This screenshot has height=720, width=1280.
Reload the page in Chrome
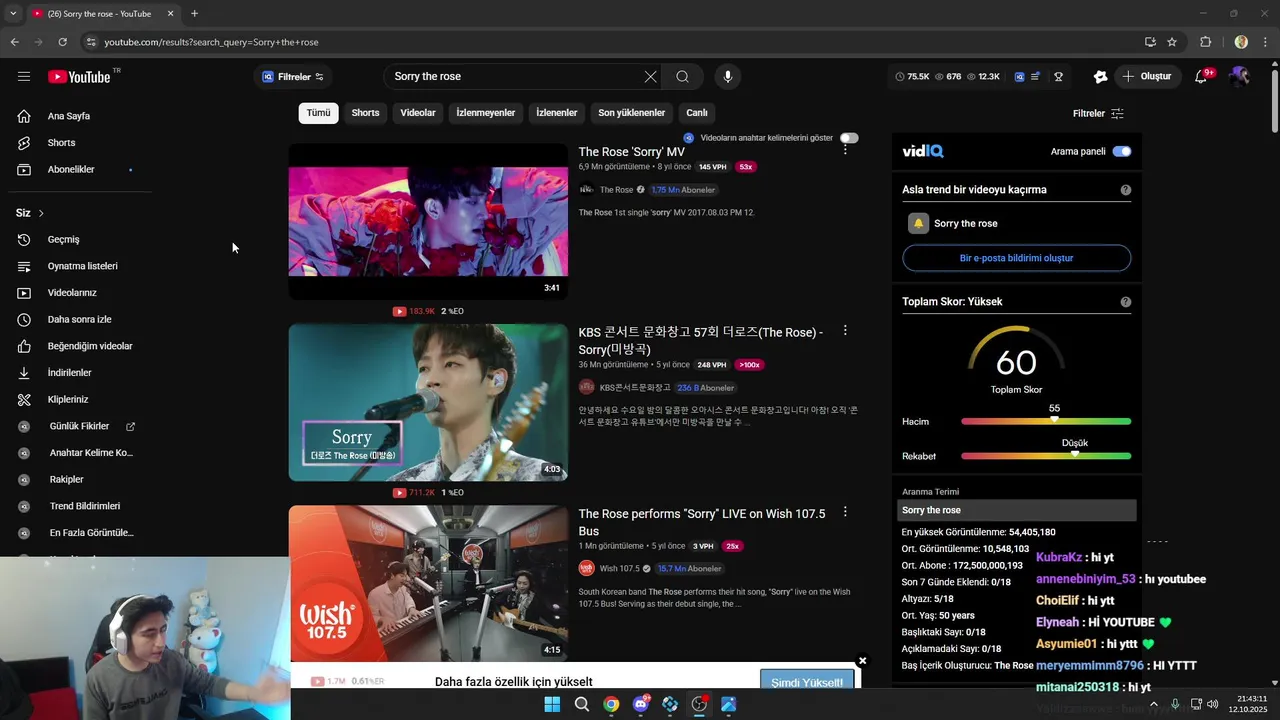[x=62, y=42]
